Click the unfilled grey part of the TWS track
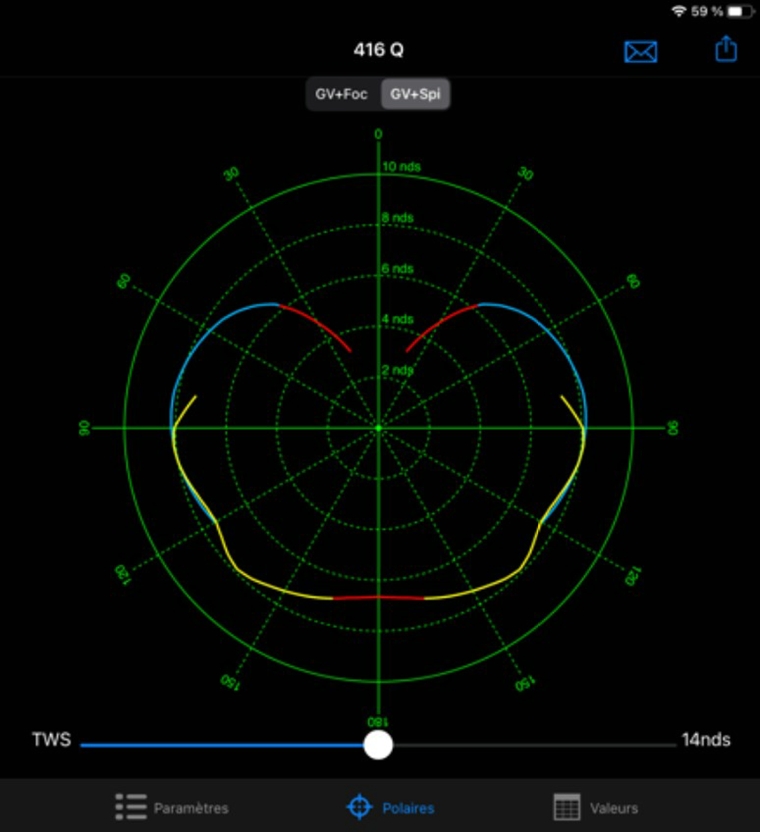Viewport: 760px width, 832px height. (530, 745)
